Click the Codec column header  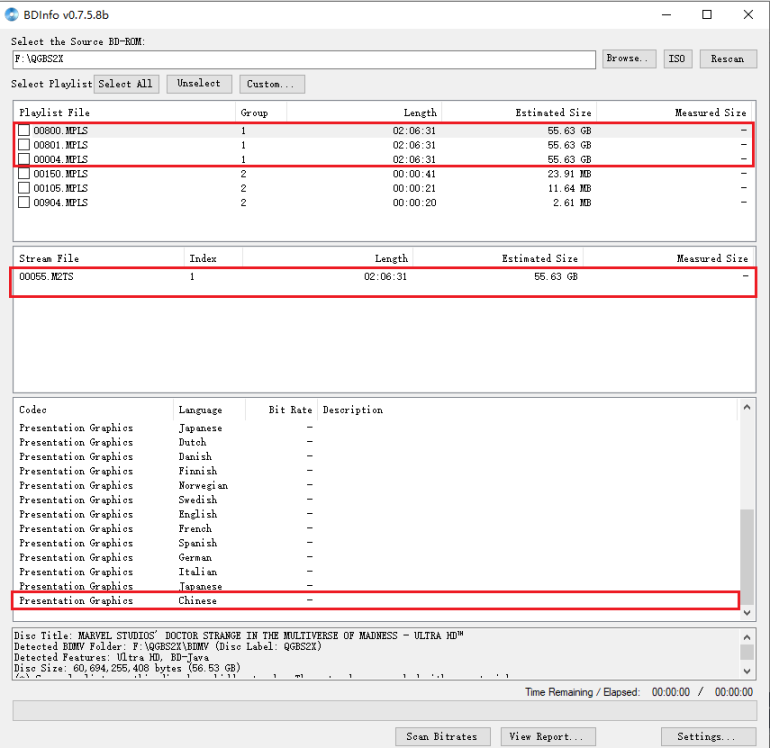(x=94, y=410)
